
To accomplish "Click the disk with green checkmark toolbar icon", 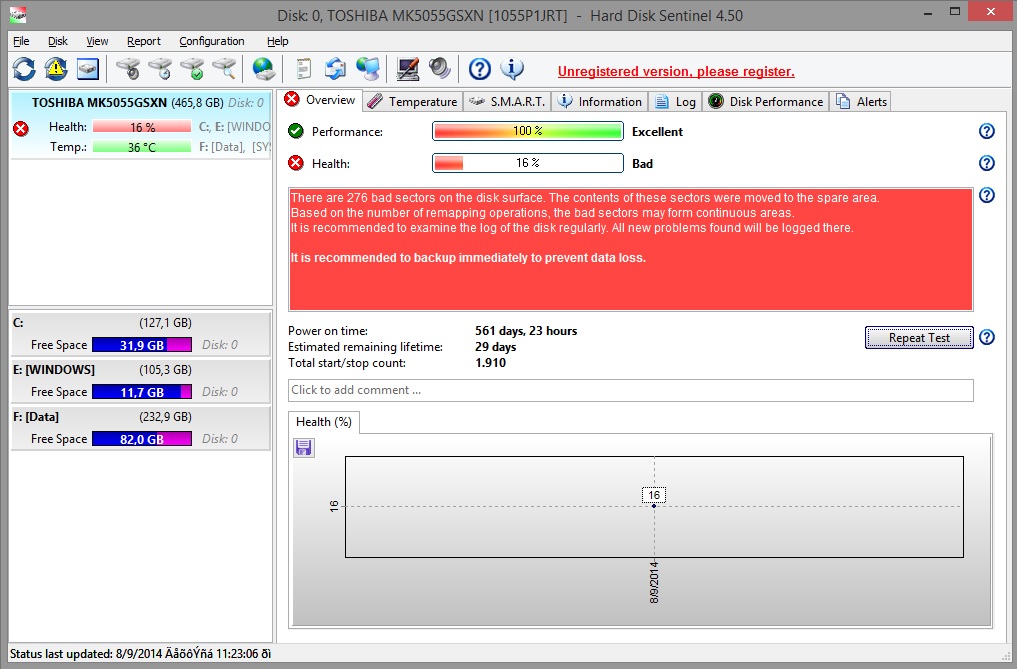I will tap(192, 69).
